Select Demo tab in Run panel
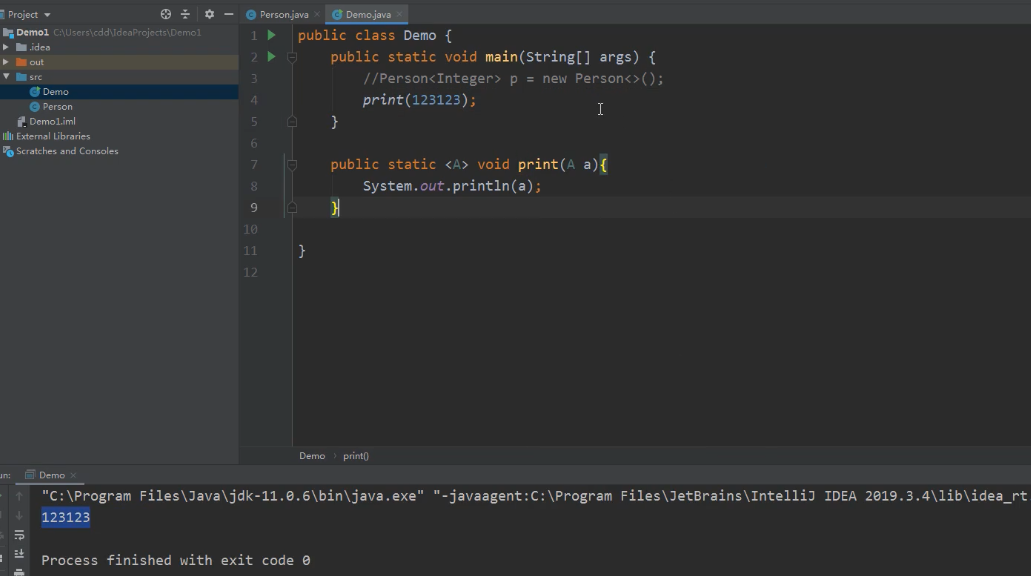 (51, 475)
